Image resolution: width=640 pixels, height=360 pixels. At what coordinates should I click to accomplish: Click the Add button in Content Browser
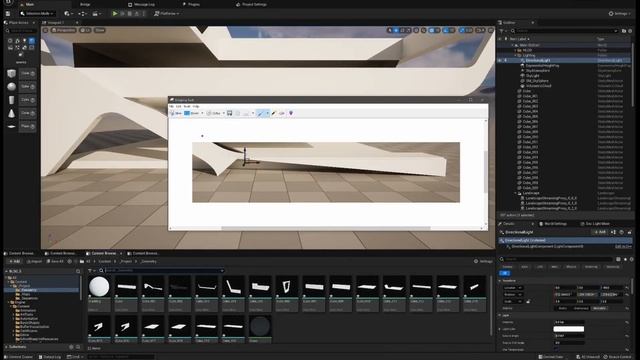click(x=14, y=261)
